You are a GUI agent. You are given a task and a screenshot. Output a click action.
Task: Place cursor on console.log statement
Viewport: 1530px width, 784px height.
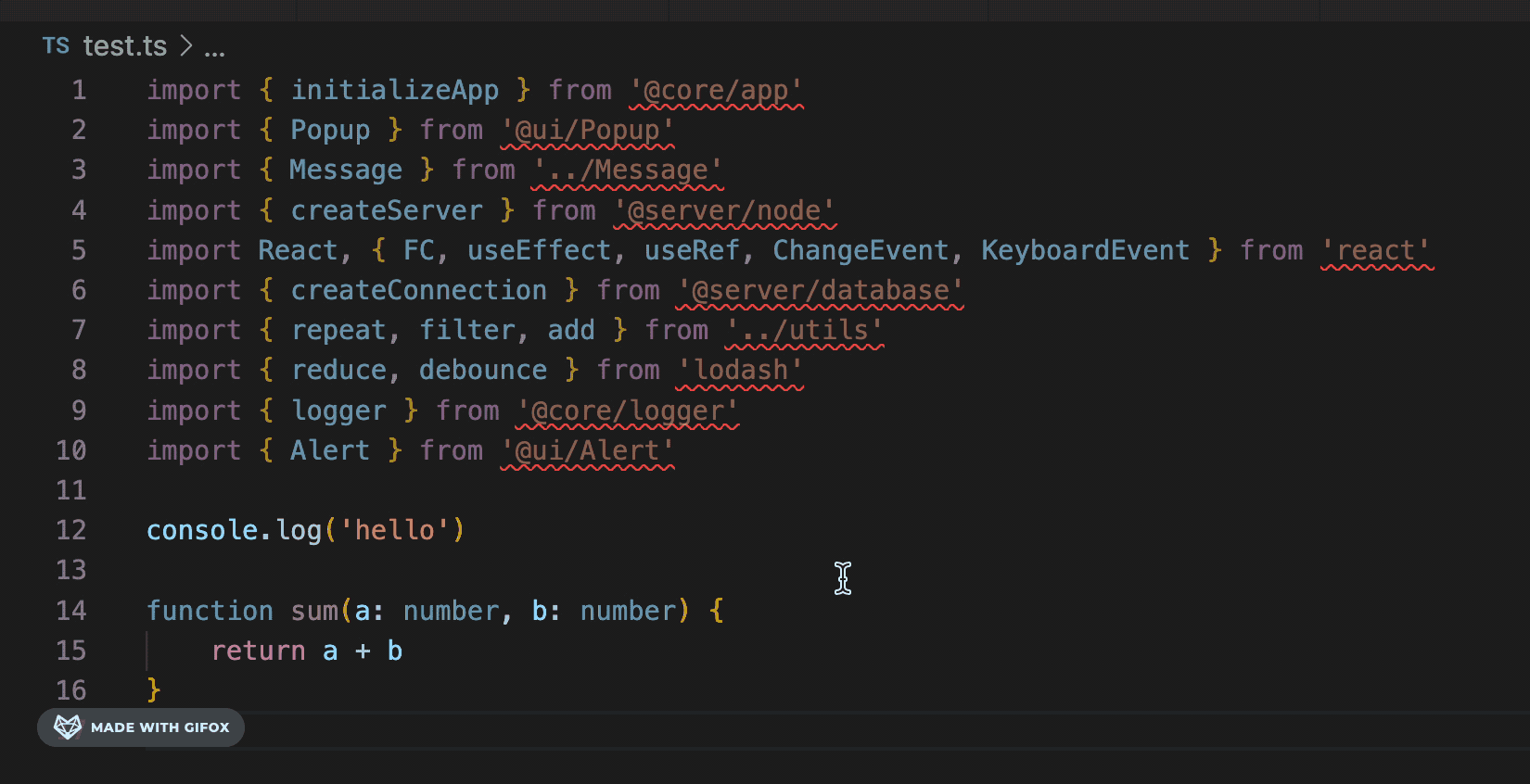(x=305, y=531)
